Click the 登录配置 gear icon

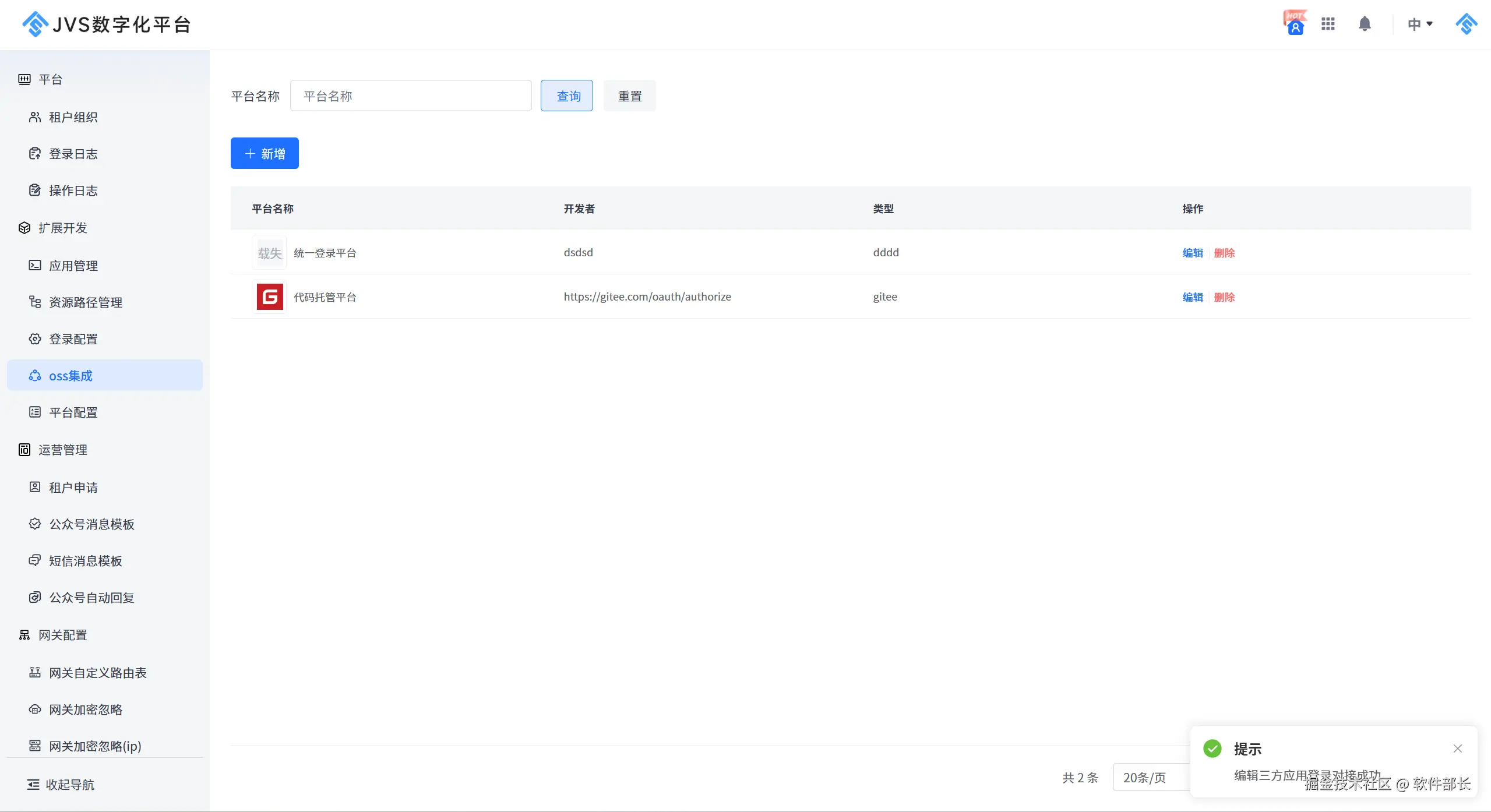[35, 339]
